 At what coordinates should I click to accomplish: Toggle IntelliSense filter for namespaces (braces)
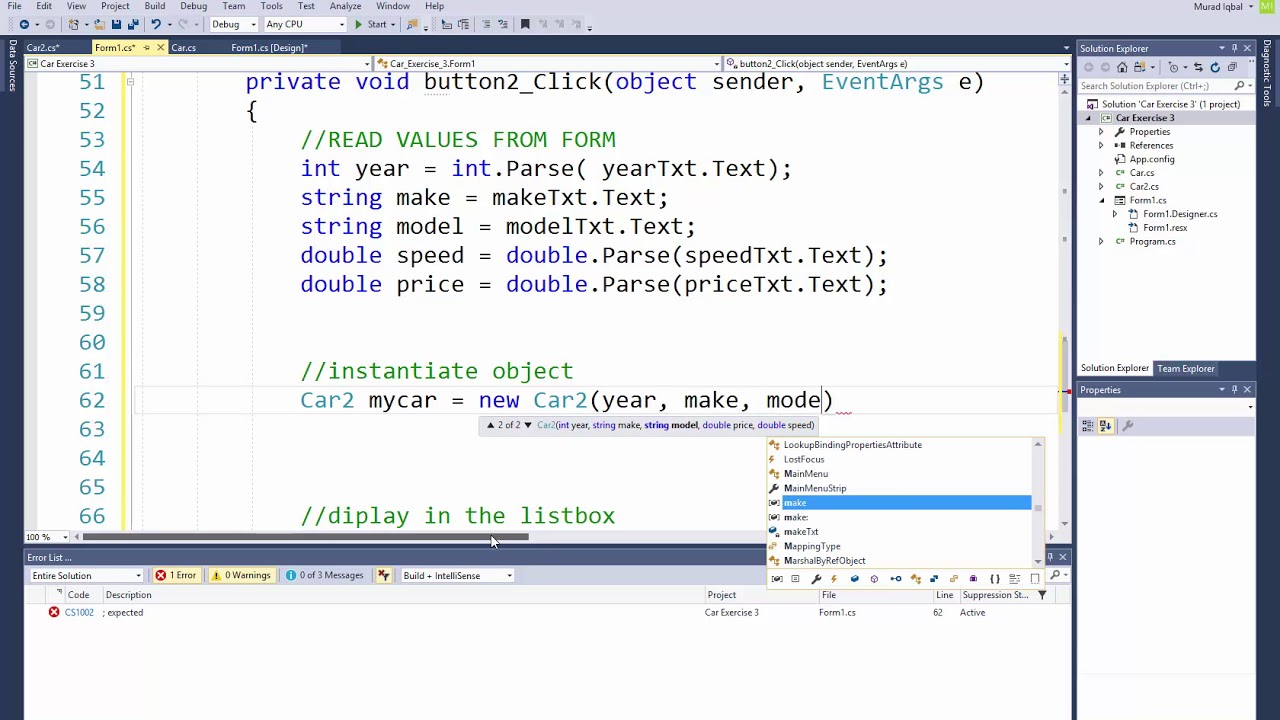click(x=994, y=579)
